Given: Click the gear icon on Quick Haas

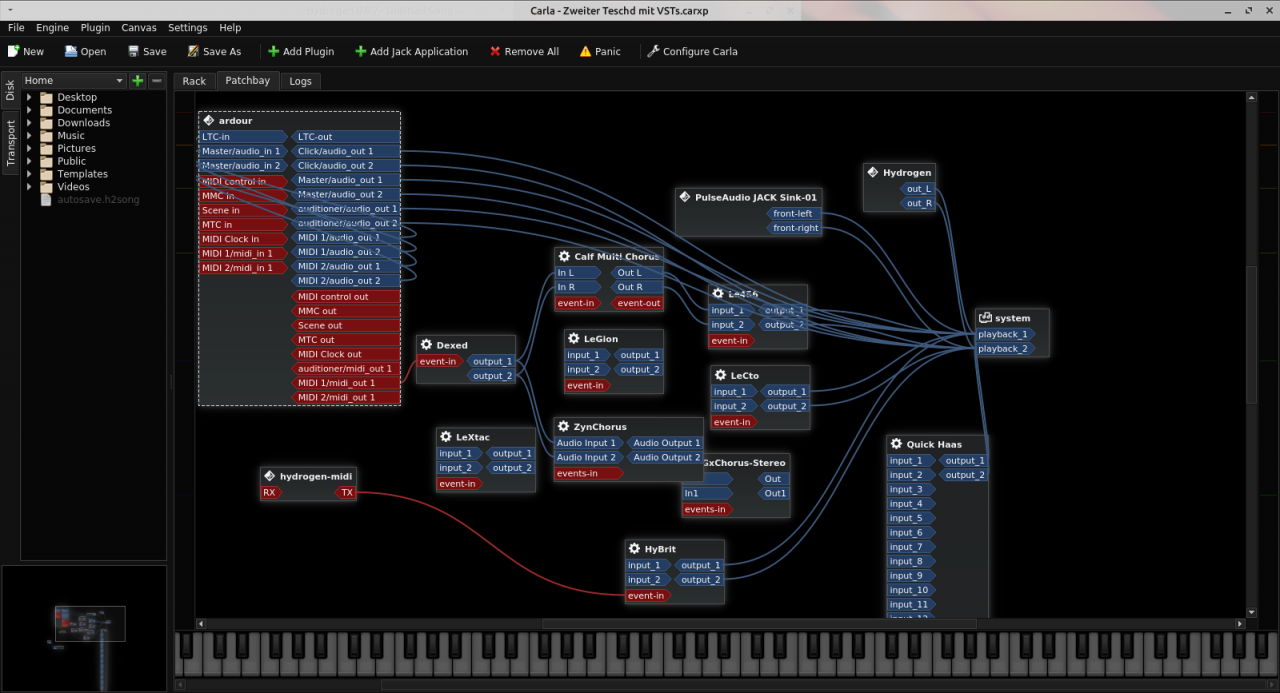Looking at the screenshot, I should (896, 444).
